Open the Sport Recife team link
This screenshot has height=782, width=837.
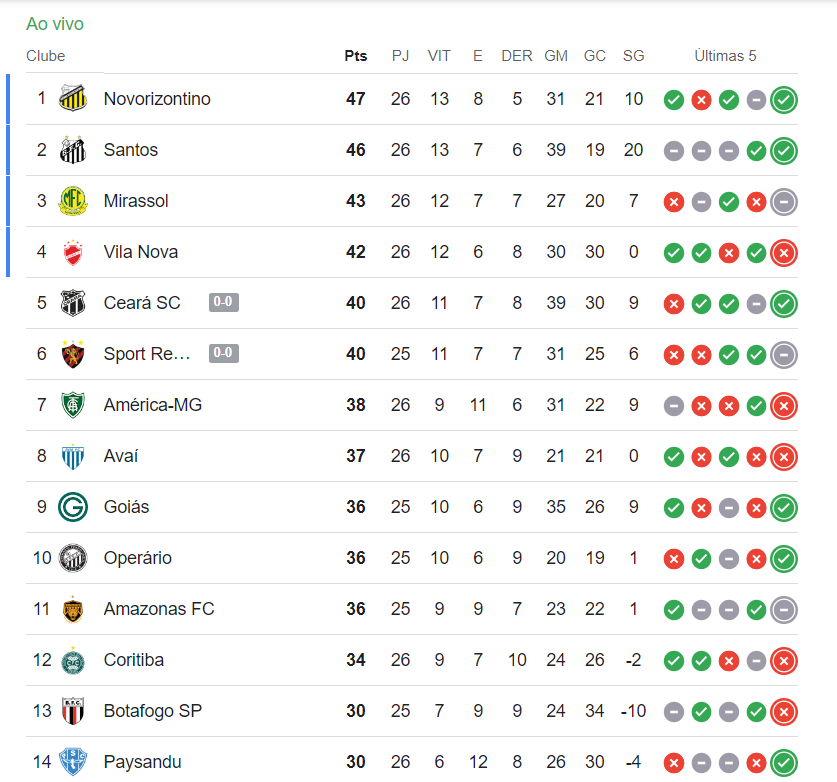coord(146,354)
